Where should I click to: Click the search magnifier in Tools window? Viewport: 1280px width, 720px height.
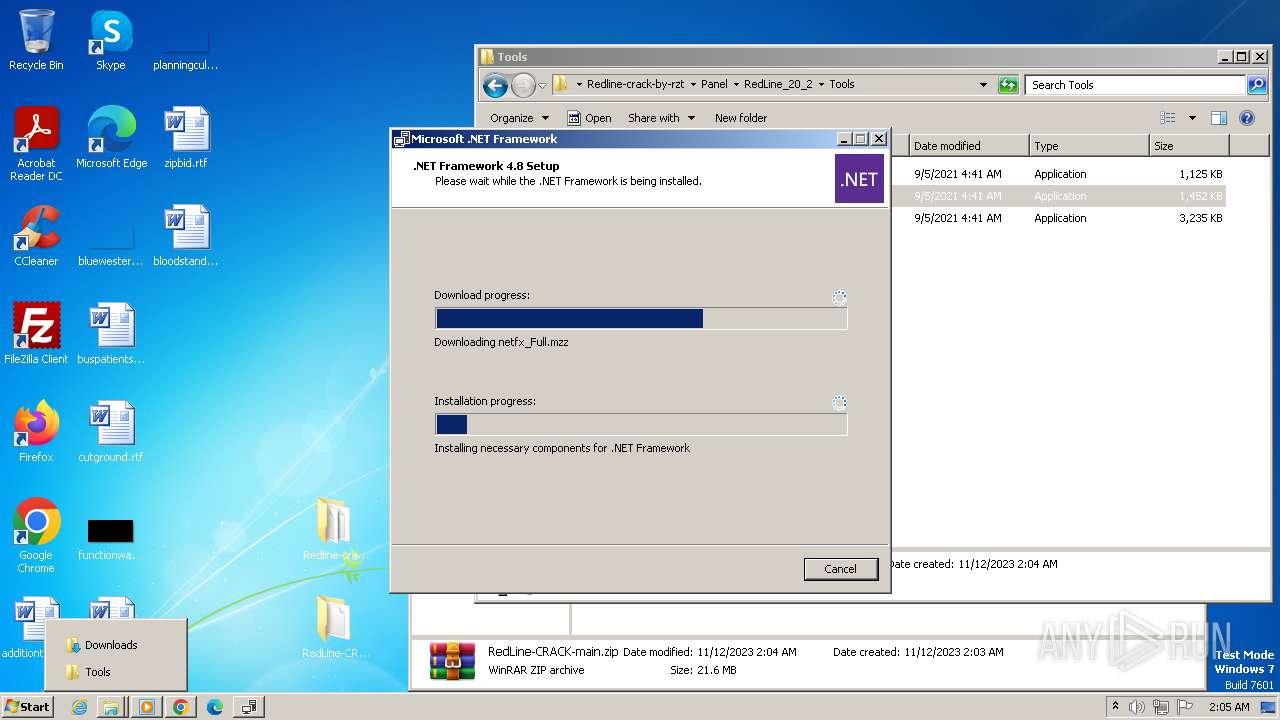1256,85
